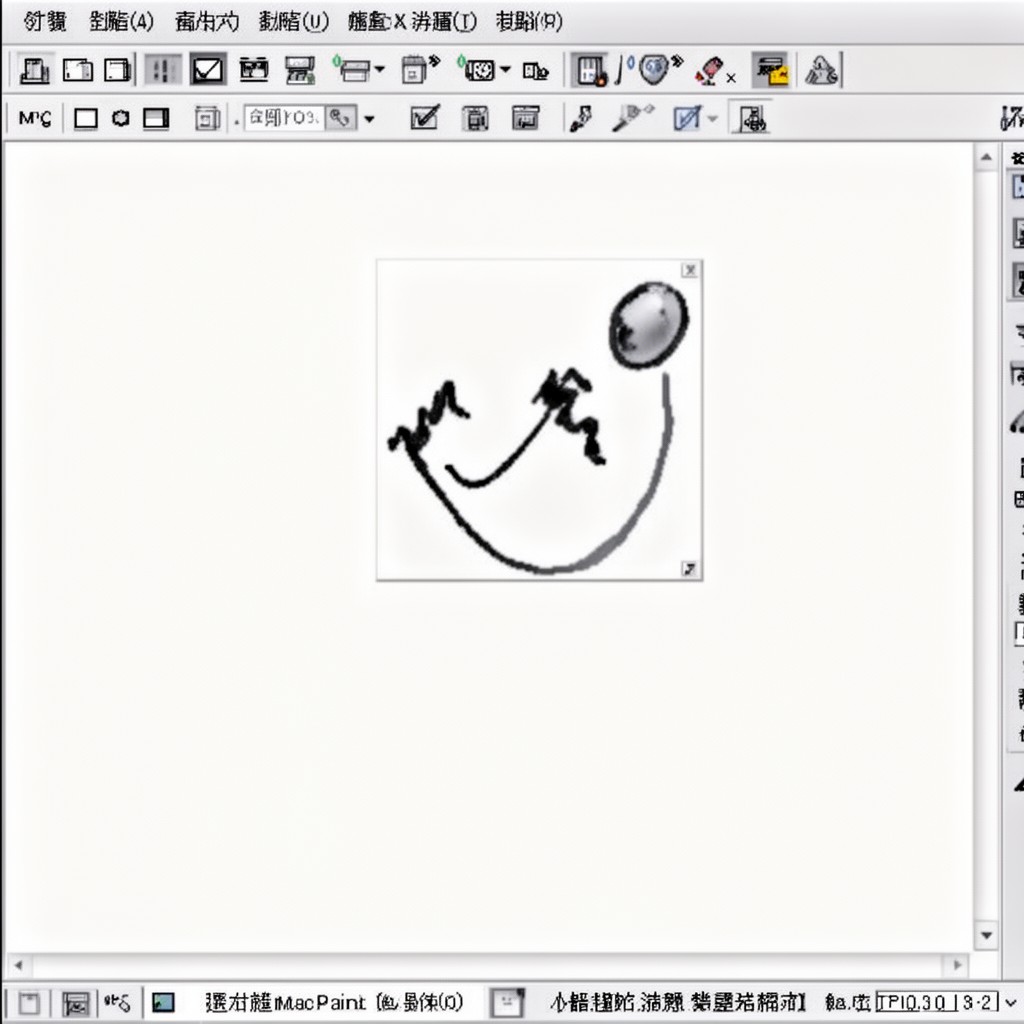Screen dimensions: 1024x1024
Task: Click the status bar value field at far right
Action: point(937,1002)
